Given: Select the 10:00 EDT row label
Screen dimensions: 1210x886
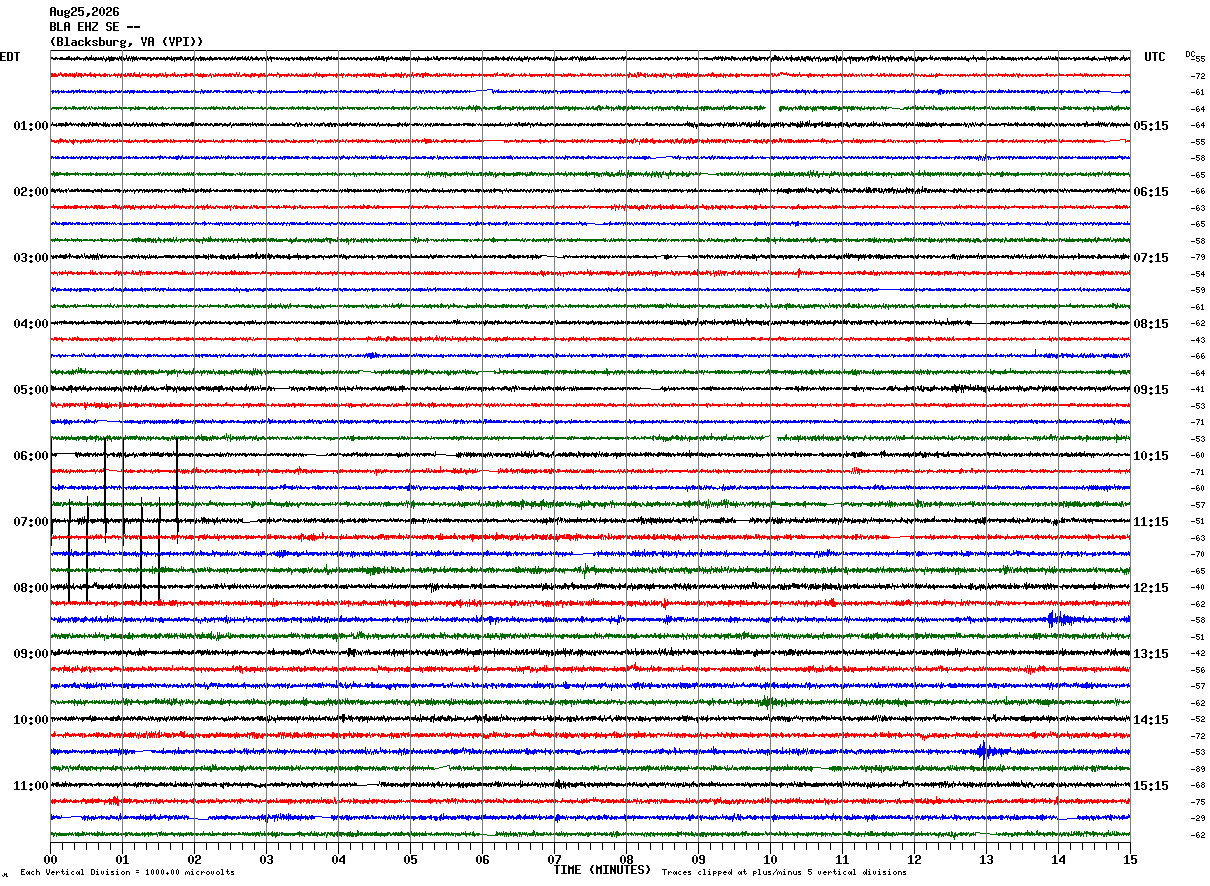Looking at the screenshot, I should point(31,720).
